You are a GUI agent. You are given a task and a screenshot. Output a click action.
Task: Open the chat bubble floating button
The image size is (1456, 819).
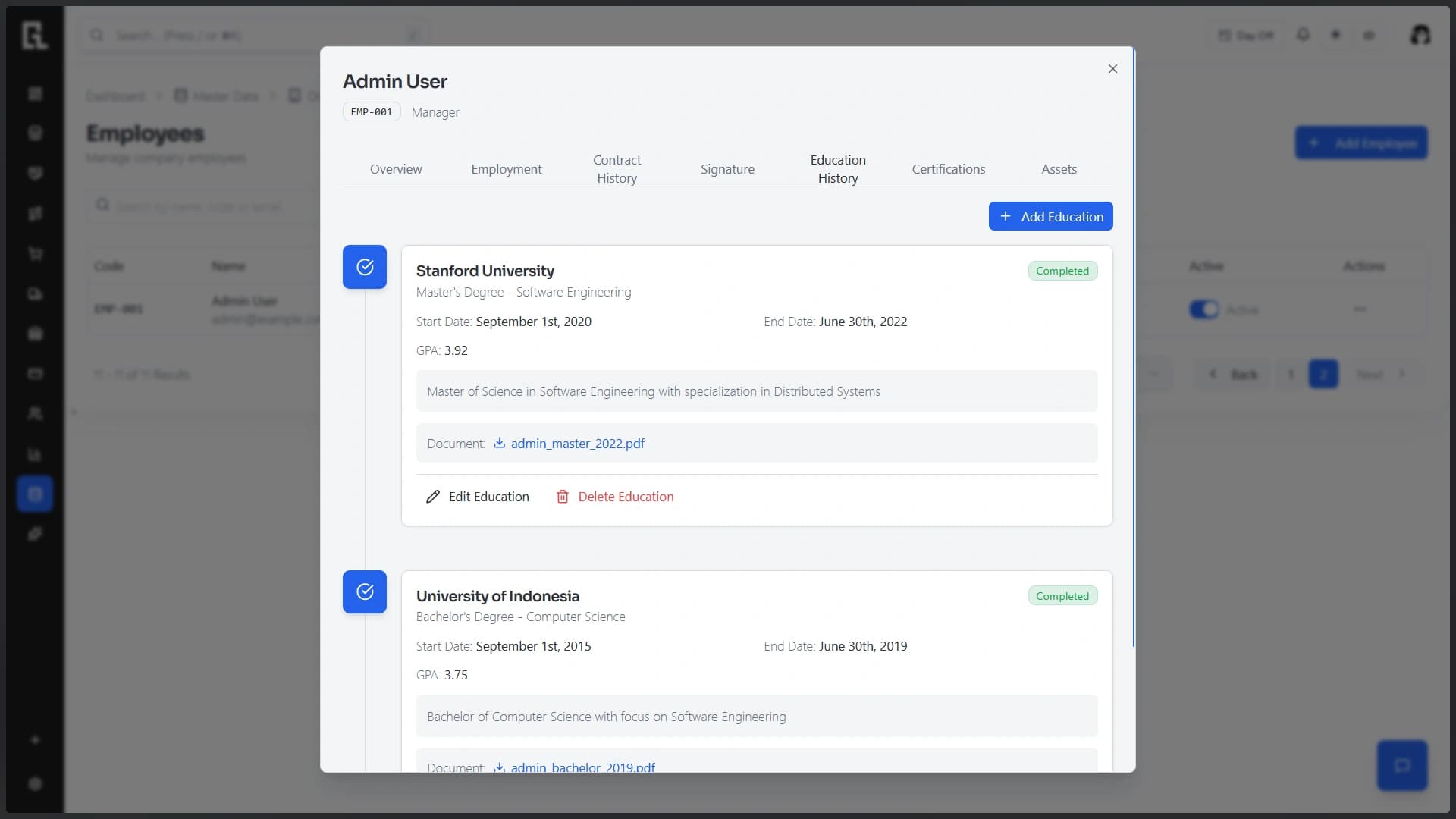(1402, 765)
